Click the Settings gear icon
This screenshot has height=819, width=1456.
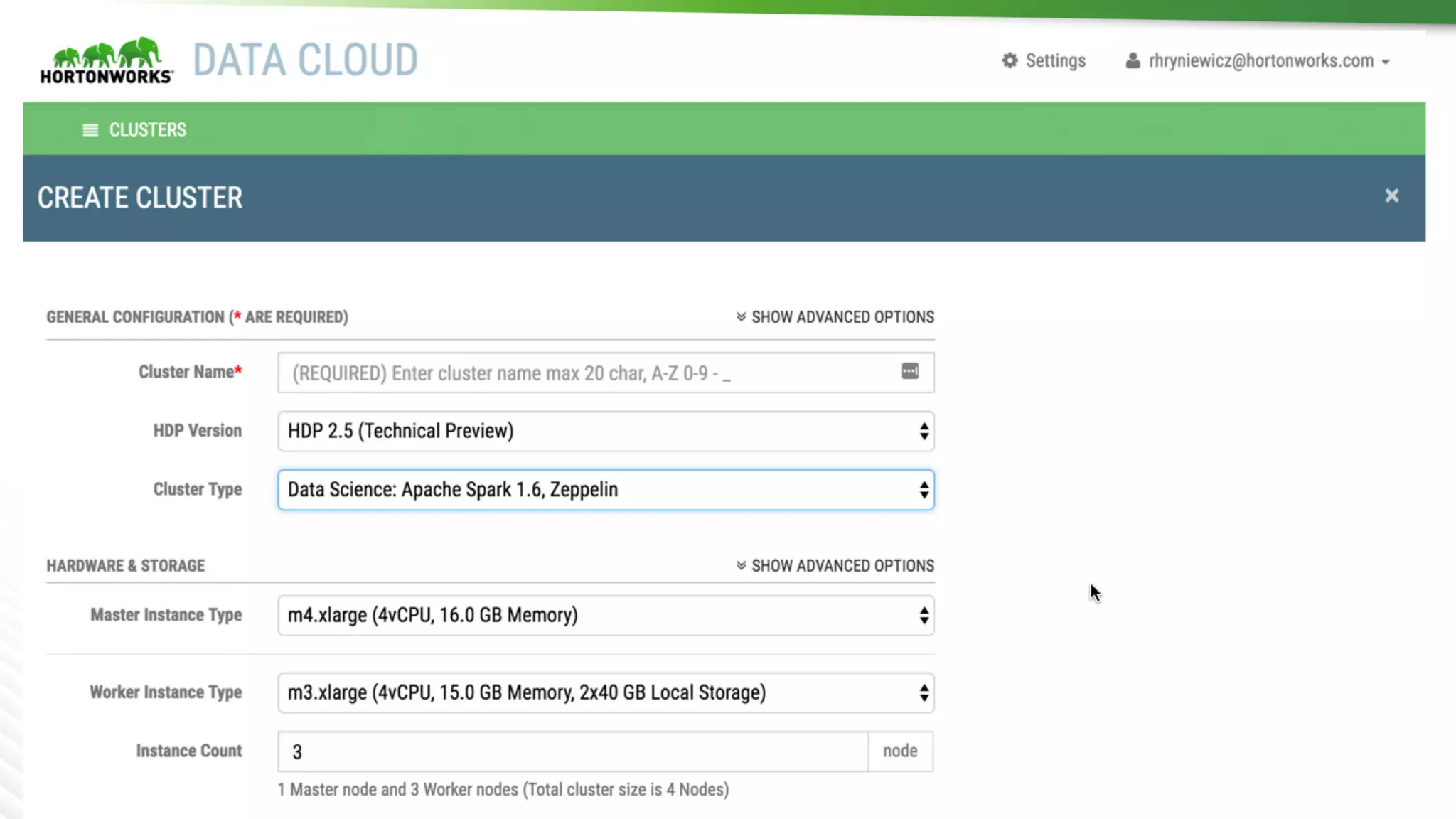1010,60
